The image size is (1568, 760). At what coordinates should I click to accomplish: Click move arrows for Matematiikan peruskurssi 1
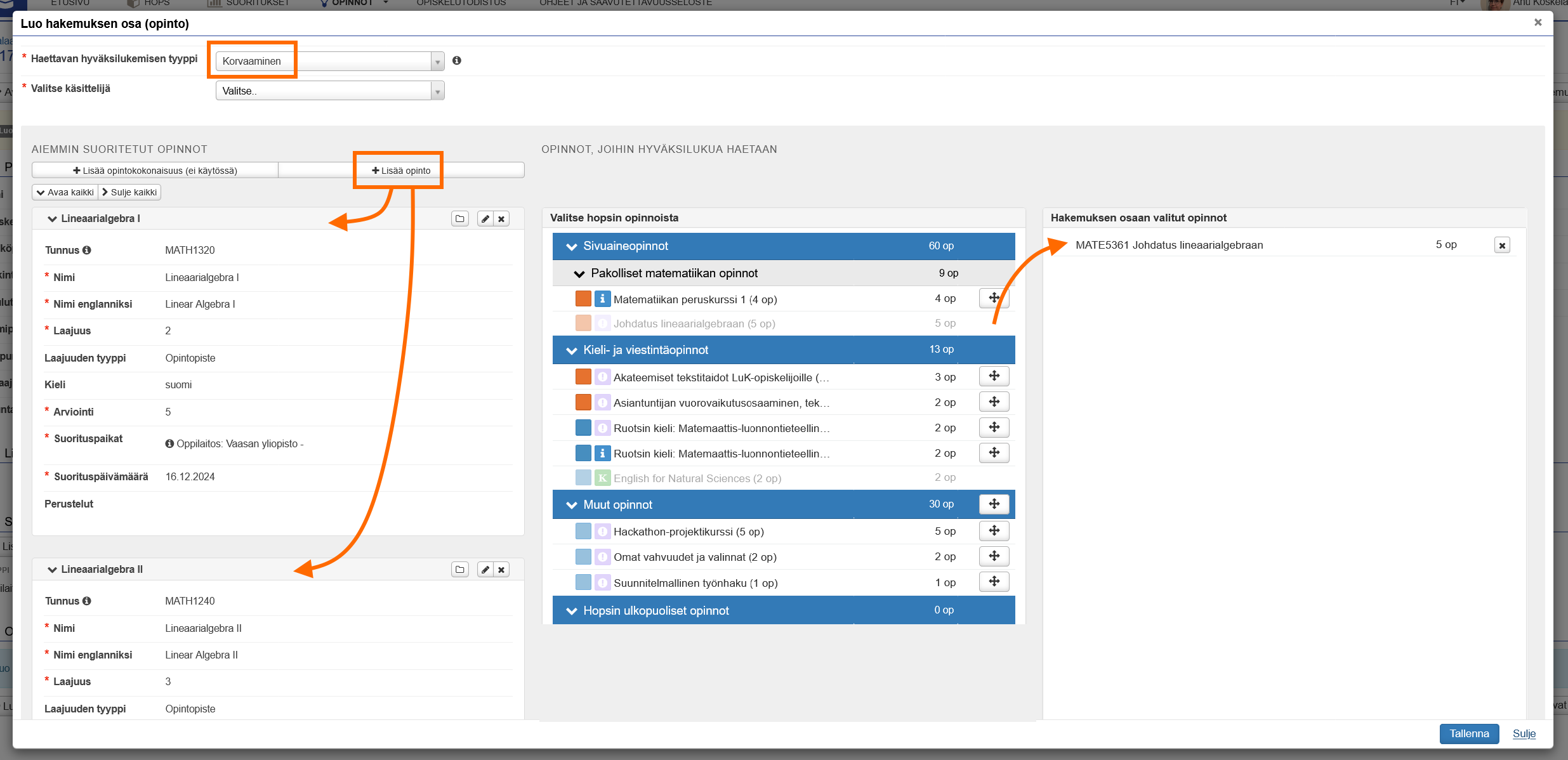994,298
